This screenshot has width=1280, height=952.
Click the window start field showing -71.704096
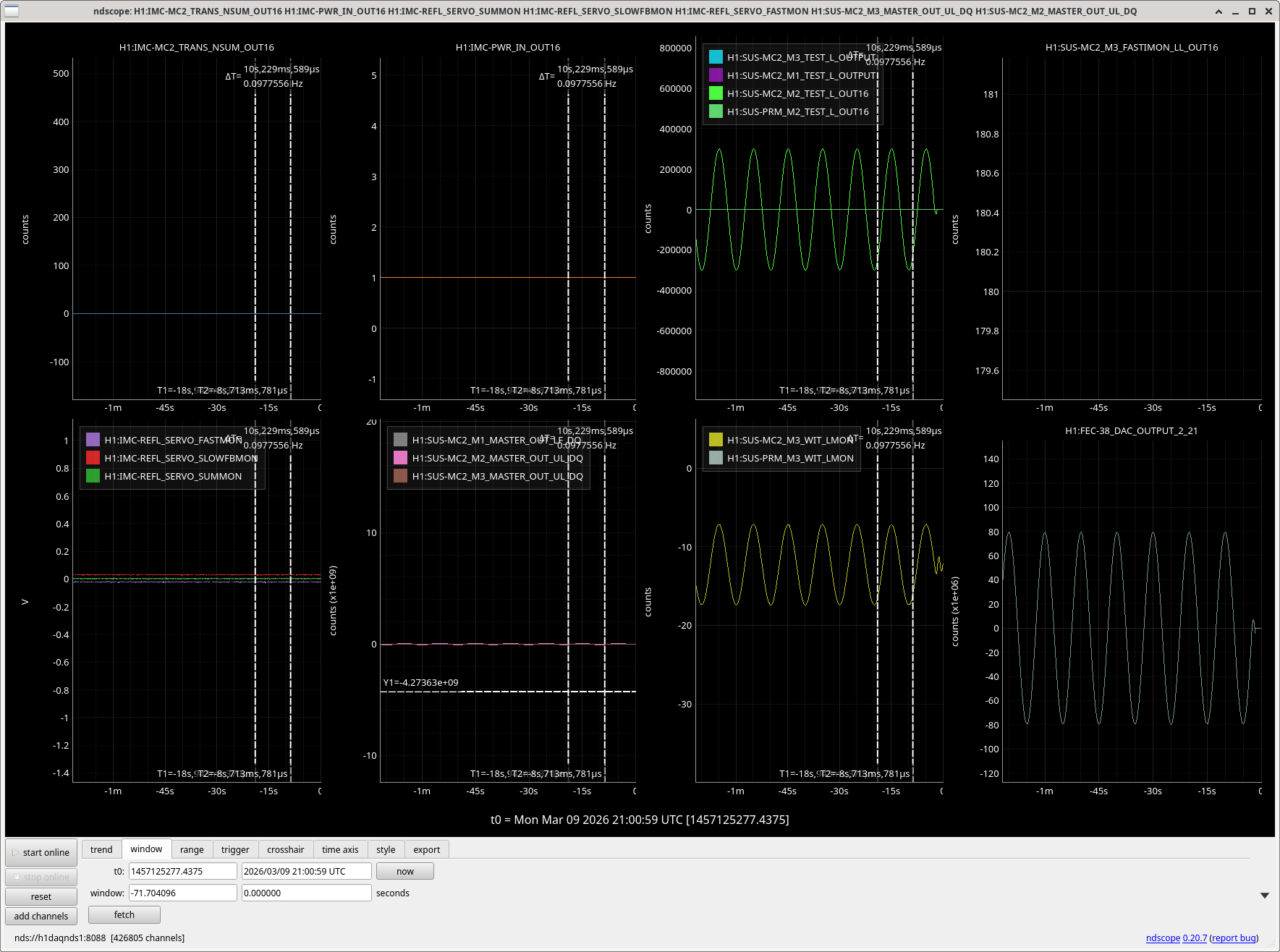tap(183, 893)
